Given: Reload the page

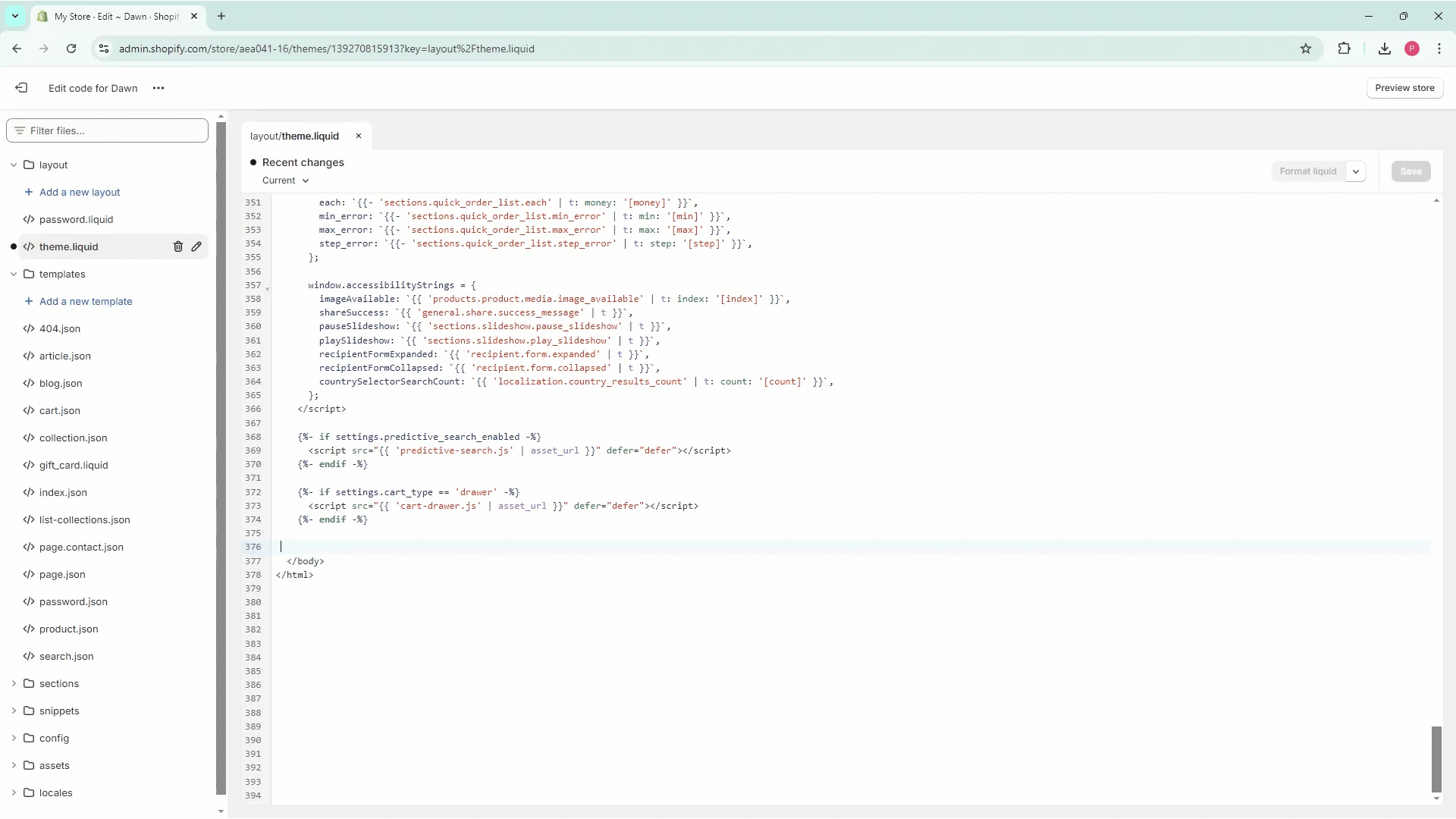Looking at the screenshot, I should tap(71, 49).
